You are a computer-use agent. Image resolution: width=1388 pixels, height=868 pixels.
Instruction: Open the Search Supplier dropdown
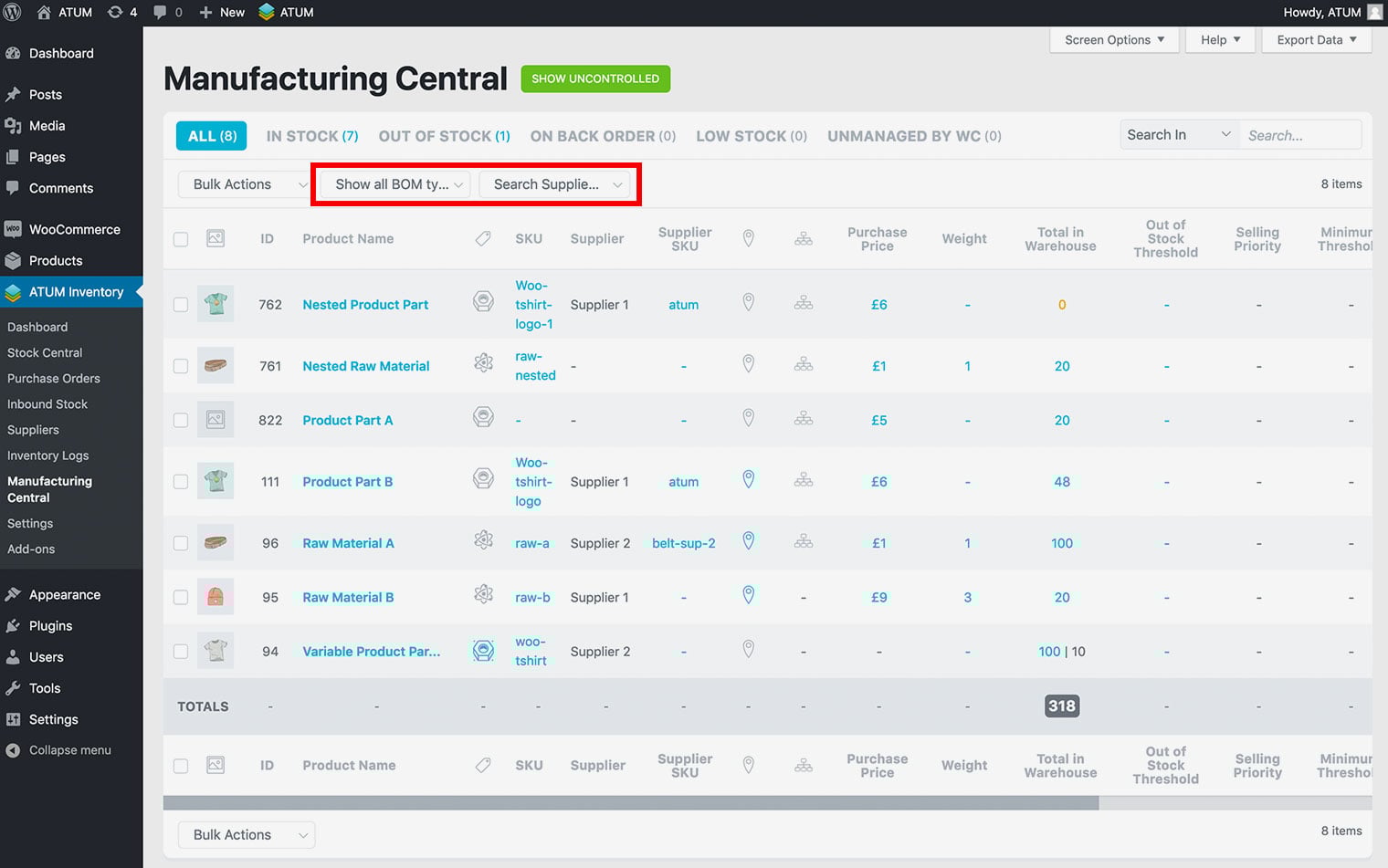point(555,184)
